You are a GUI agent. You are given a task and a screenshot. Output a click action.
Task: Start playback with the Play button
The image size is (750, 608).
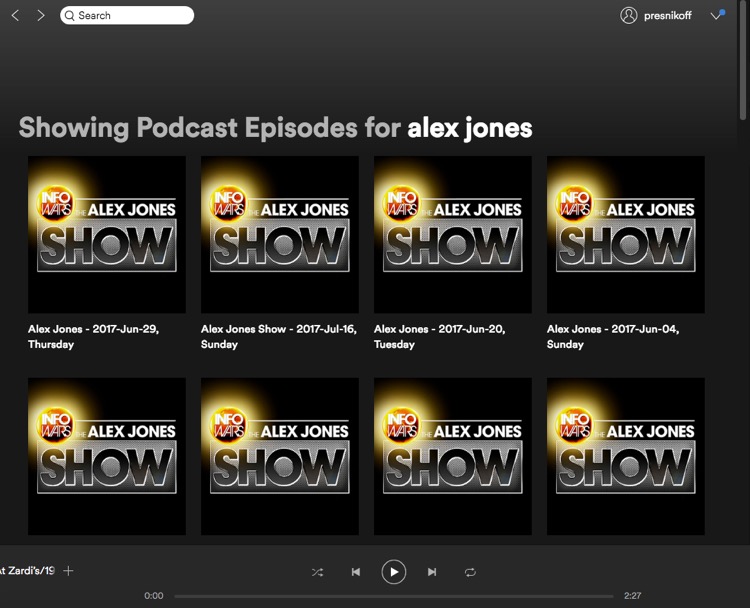394,572
